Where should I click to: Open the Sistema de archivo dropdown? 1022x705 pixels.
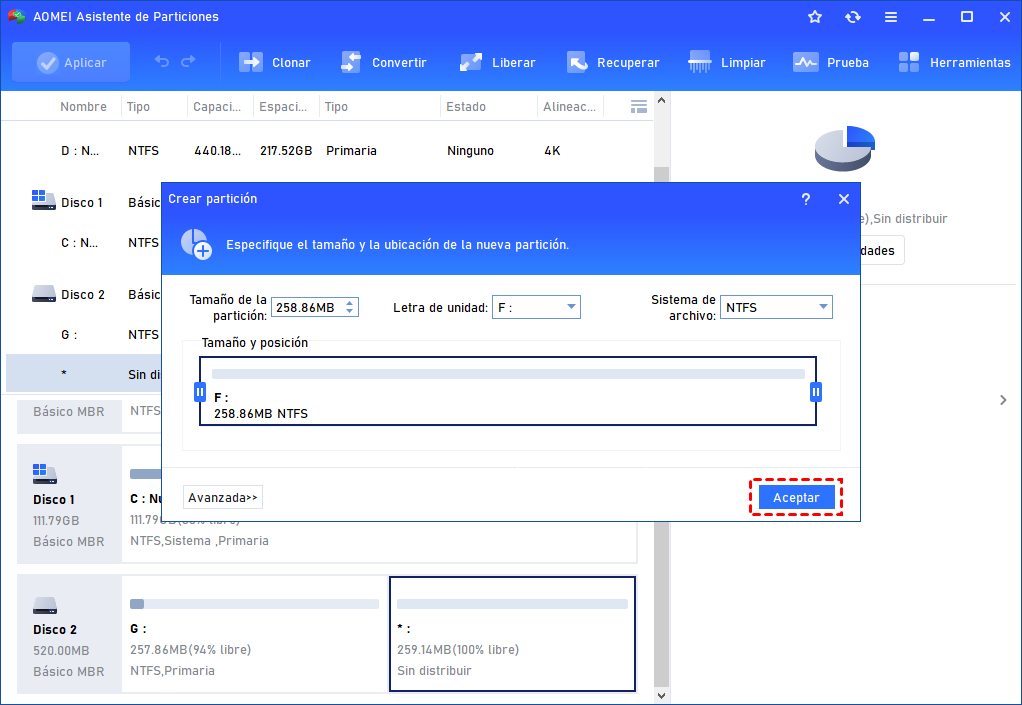click(822, 308)
